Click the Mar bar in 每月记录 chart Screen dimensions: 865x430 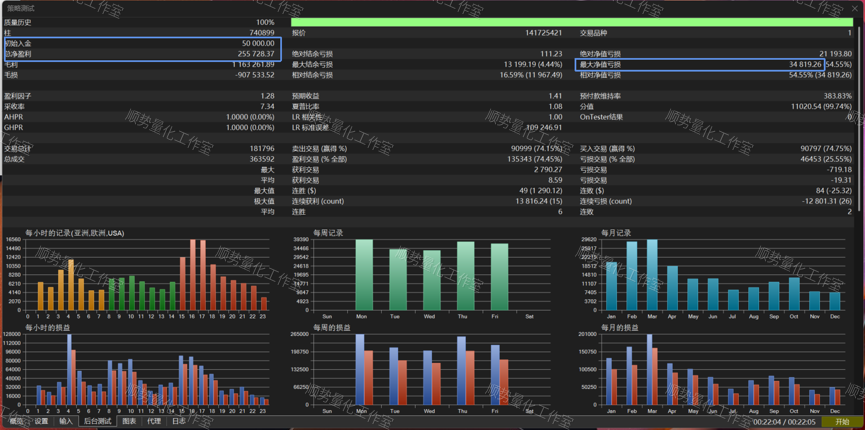652,274
